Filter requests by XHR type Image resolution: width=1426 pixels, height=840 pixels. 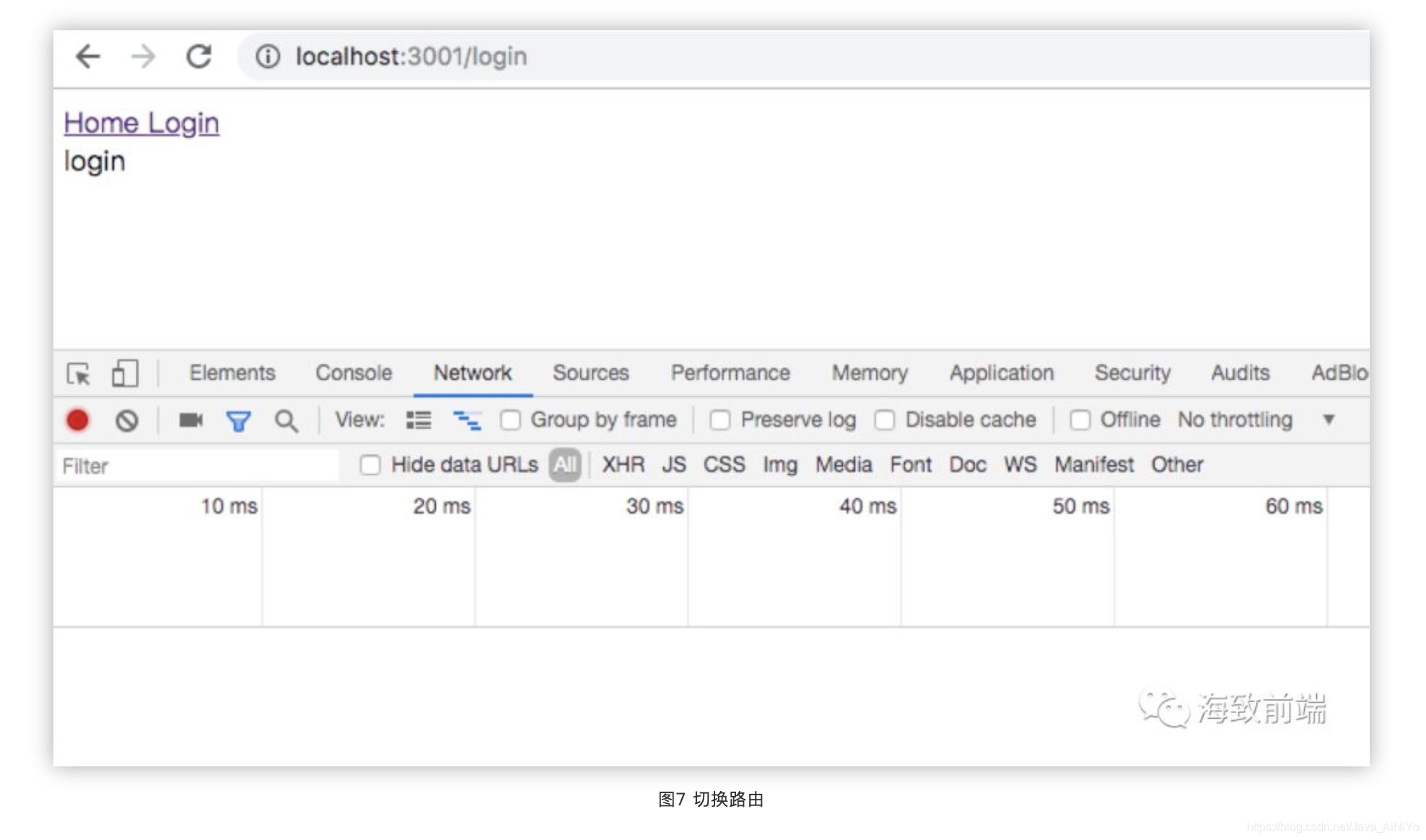623,465
